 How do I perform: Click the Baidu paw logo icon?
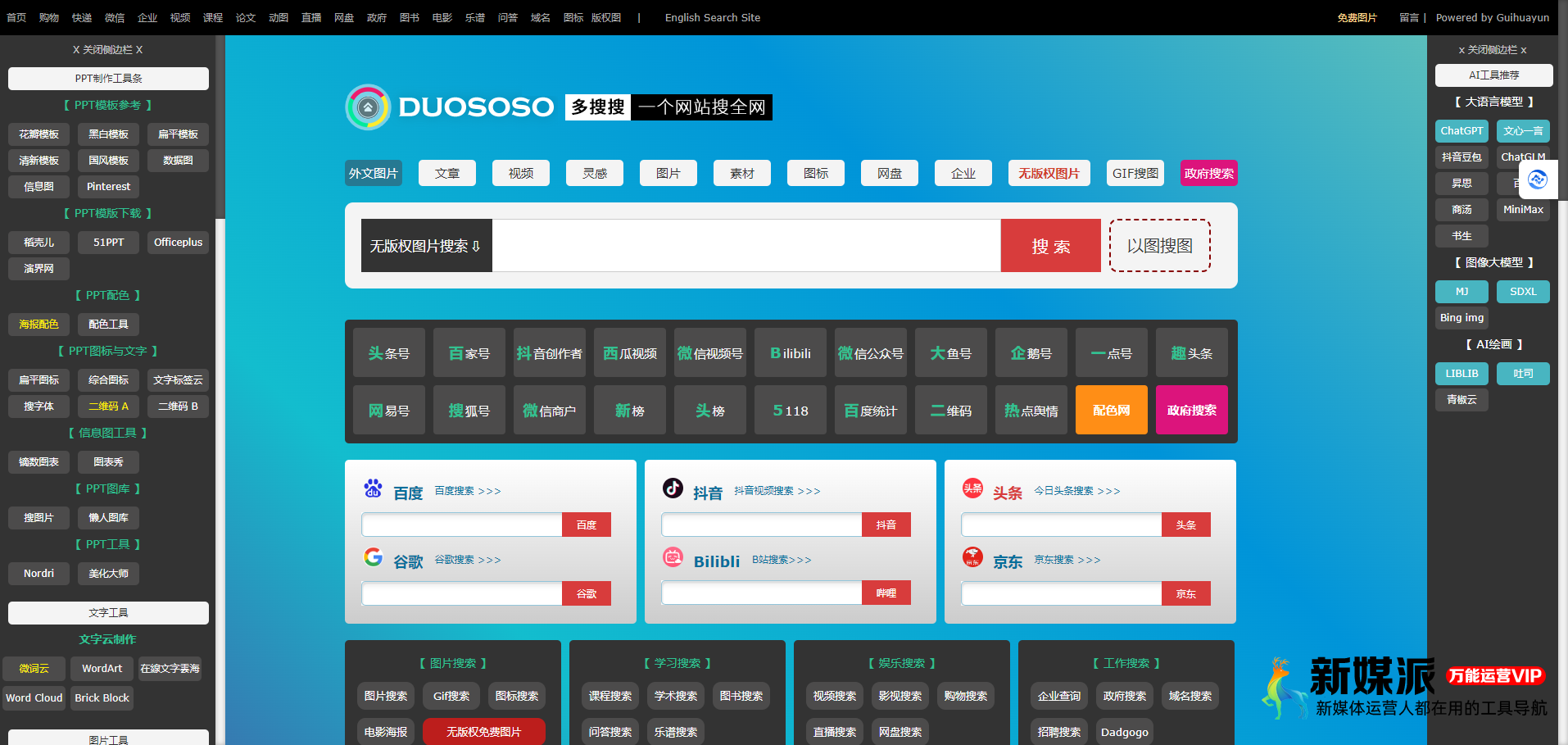tap(373, 488)
